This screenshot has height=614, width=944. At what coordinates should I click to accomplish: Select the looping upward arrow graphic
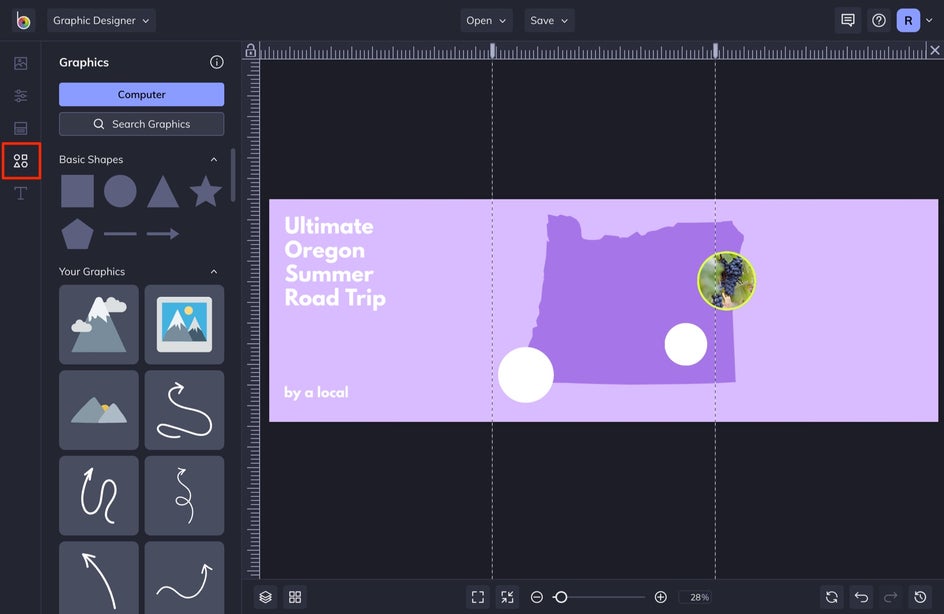pyautogui.click(x=99, y=495)
